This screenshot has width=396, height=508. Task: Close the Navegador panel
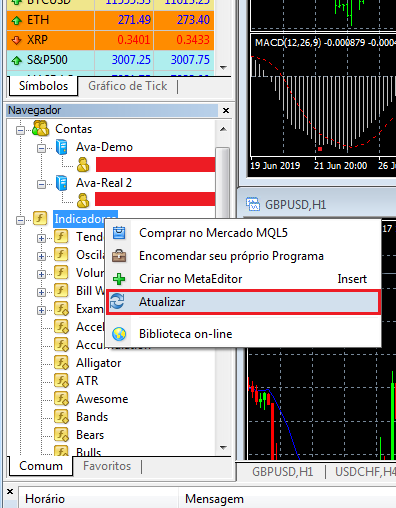pyautogui.click(x=226, y=110)
